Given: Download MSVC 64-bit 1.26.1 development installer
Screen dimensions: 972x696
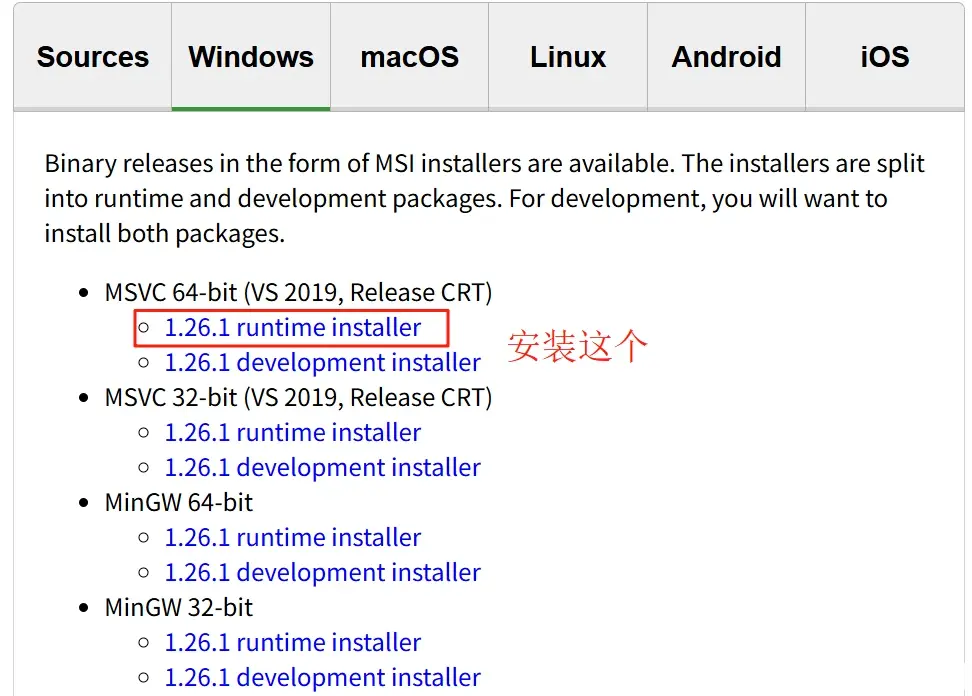Looking at the screenshot, I should click(x=322, y=363).
